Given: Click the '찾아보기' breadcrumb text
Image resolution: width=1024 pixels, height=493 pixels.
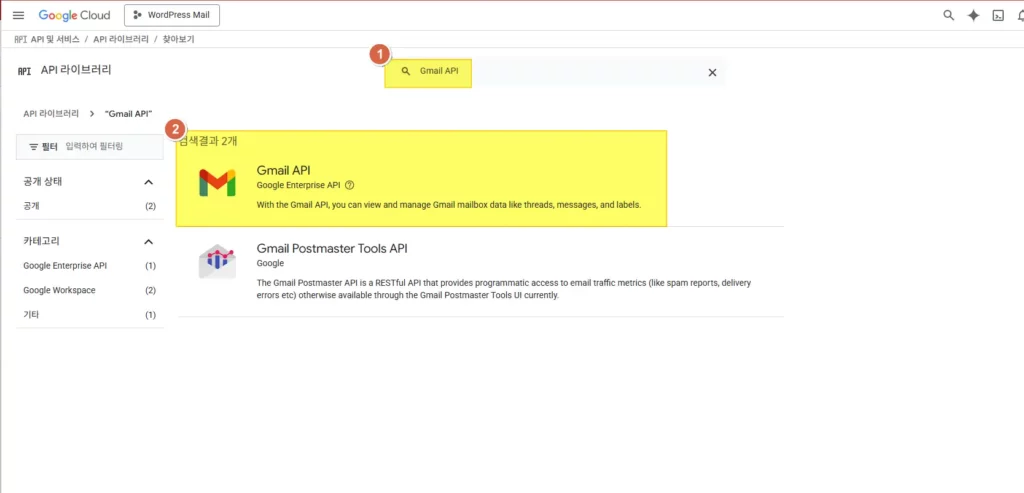Looking at the screenshot, I should [178, 39].
